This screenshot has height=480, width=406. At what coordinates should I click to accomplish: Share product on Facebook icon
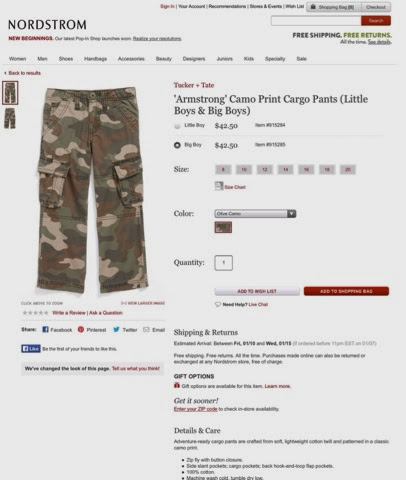coord(45,329)
